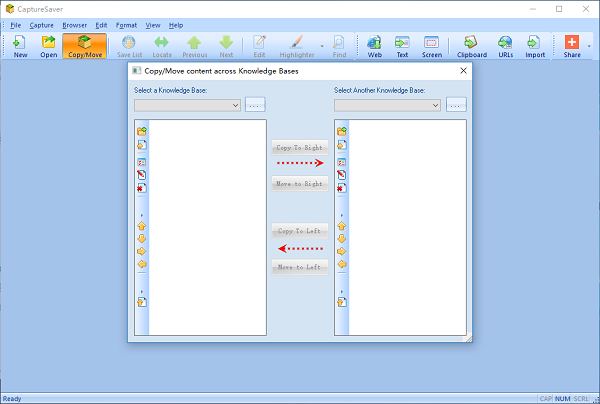Click the move up arrow in left panel
The height and width of the screenshot is (404, 600).
142,226
